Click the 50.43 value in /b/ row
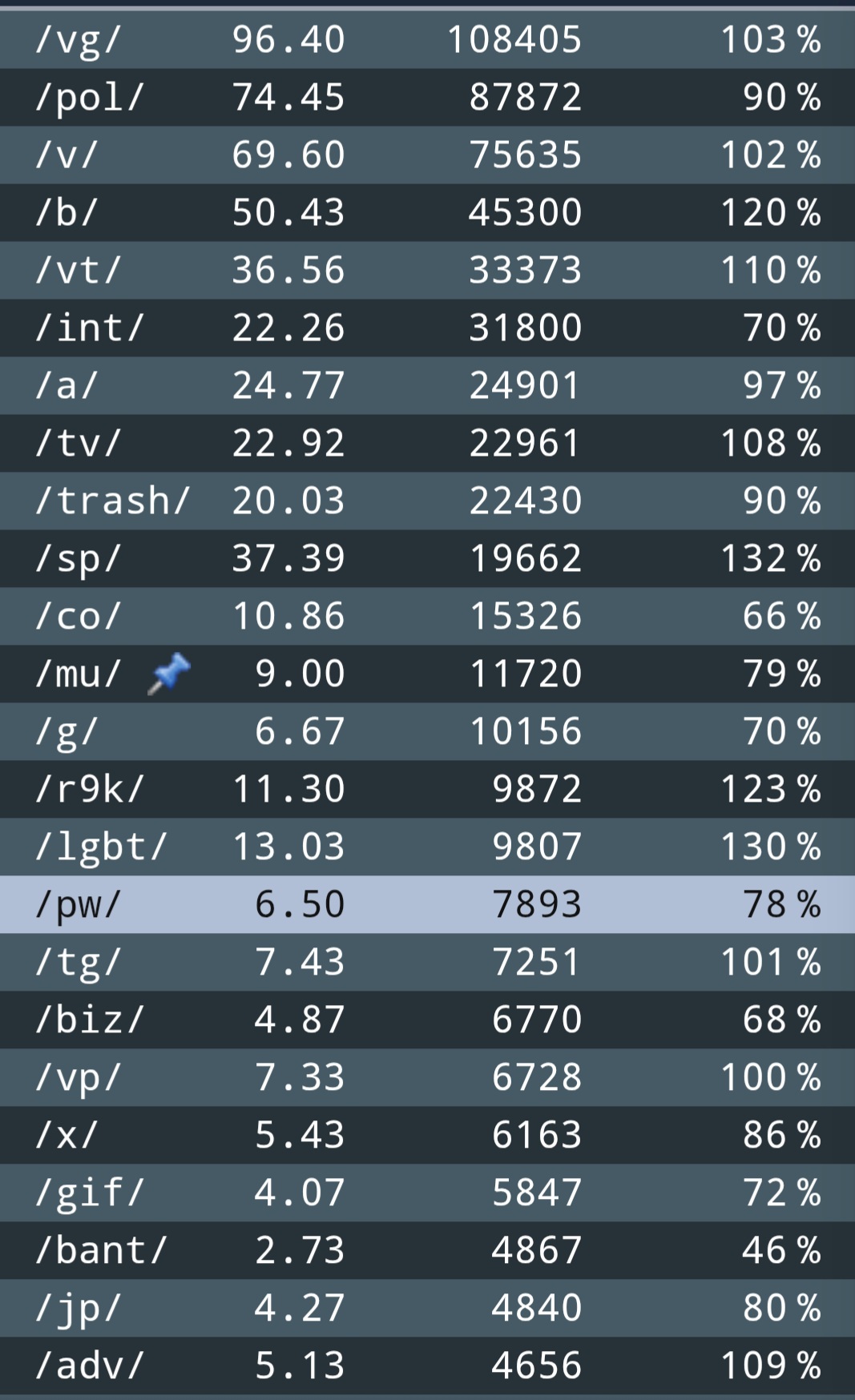The width and height of the screenshot is (855, 1400). (288, 213)
